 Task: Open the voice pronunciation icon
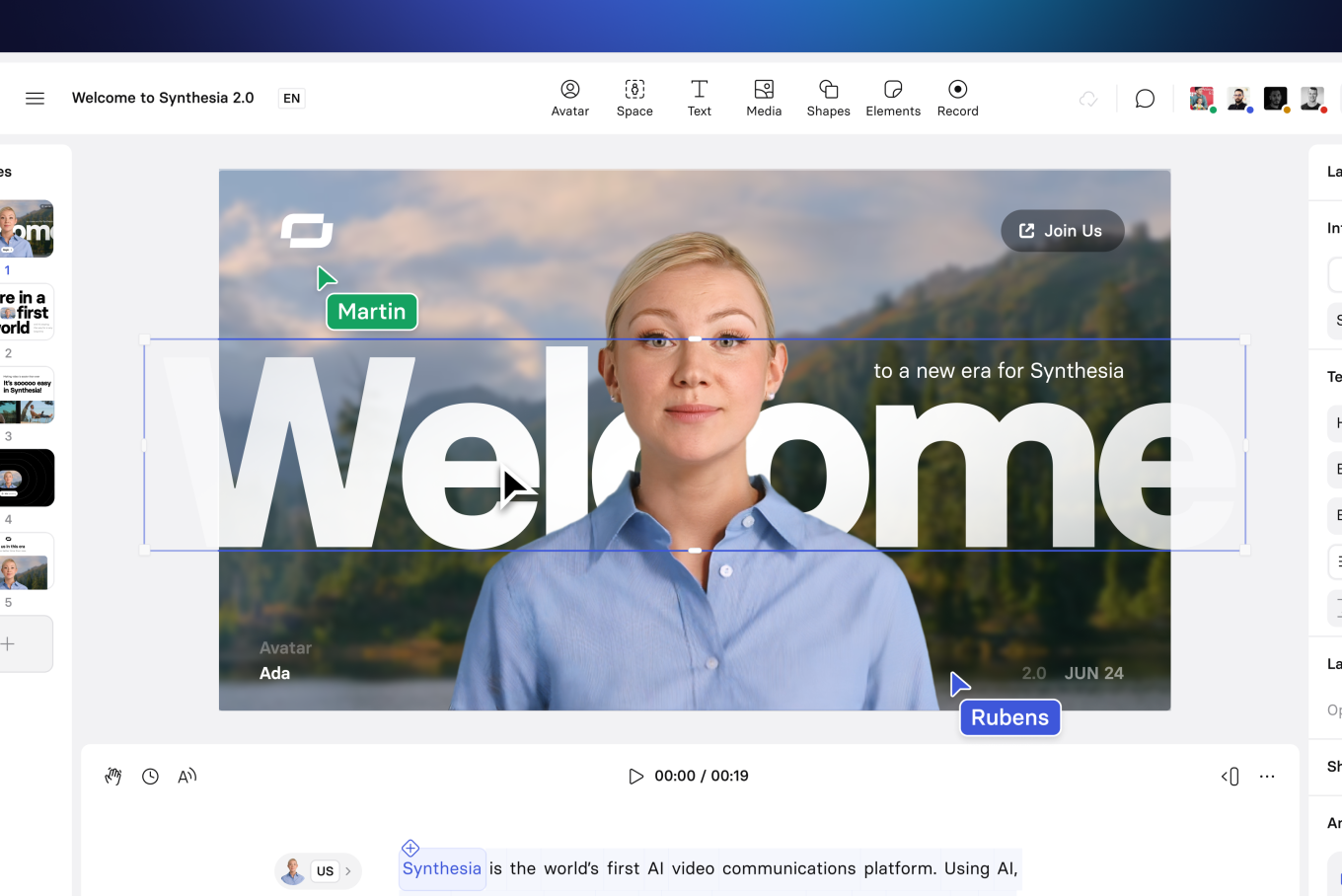click(186, 777)
